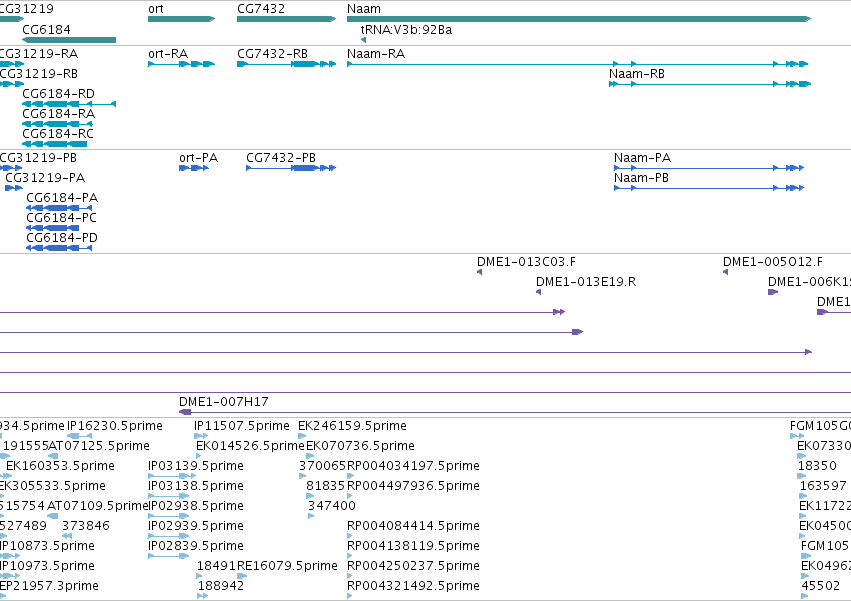Click the RP004321492.5prime EST label

413,587
